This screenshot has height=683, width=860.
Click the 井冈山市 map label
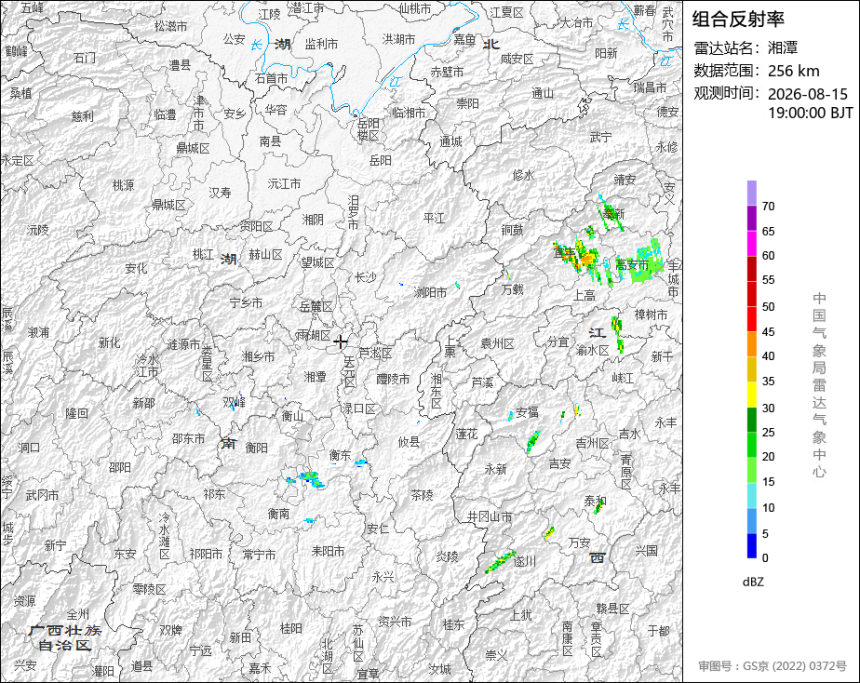[x=490, y=516]
